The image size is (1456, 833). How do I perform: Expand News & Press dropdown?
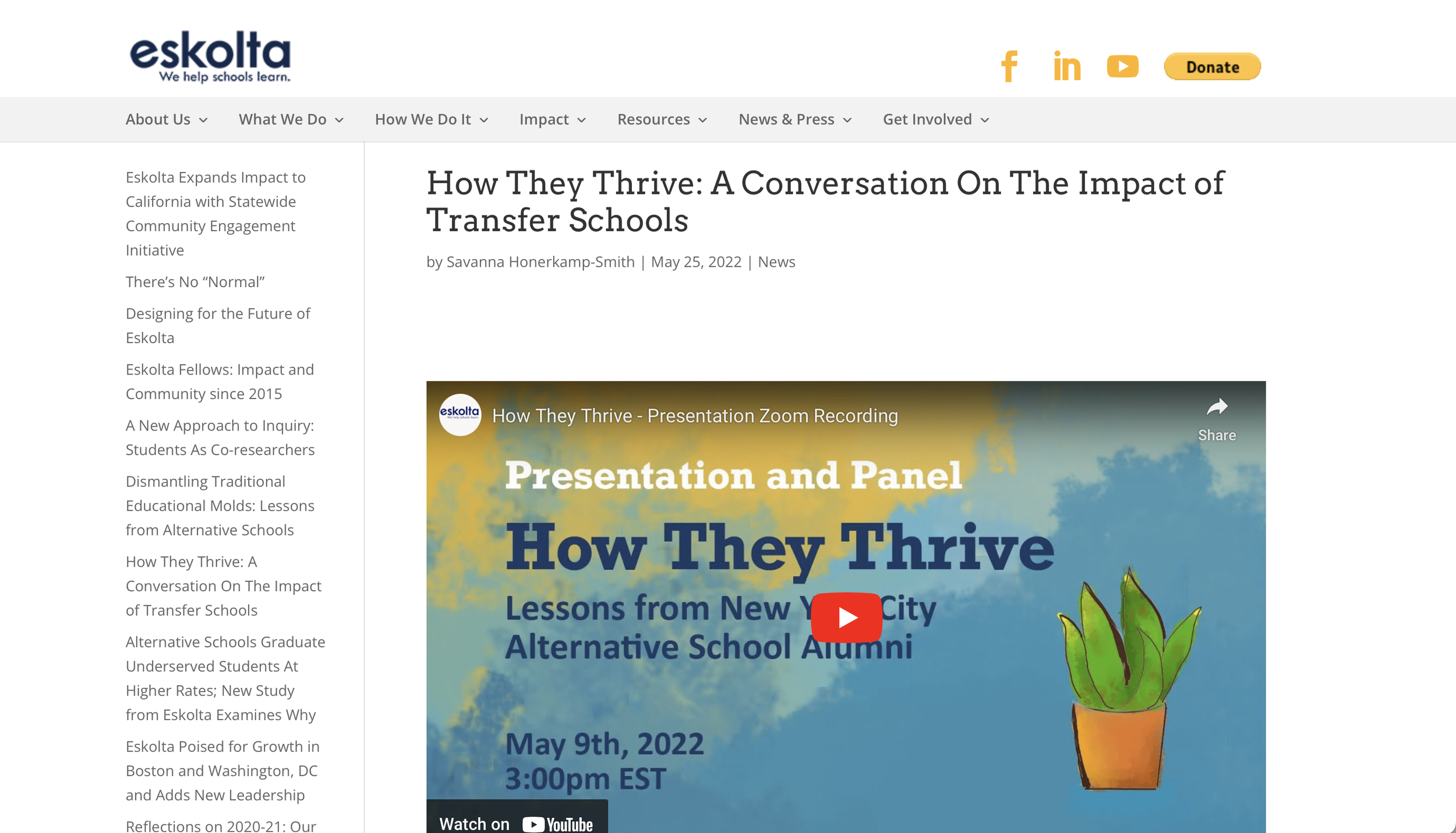[x=794, y=119]
